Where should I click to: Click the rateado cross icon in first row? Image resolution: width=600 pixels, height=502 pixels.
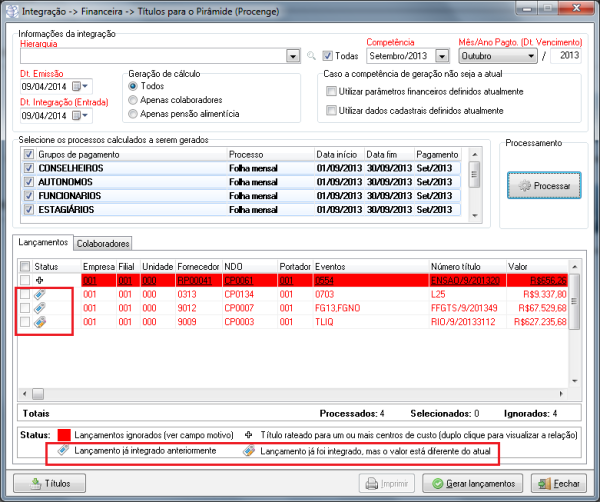(x=42, y=282)
